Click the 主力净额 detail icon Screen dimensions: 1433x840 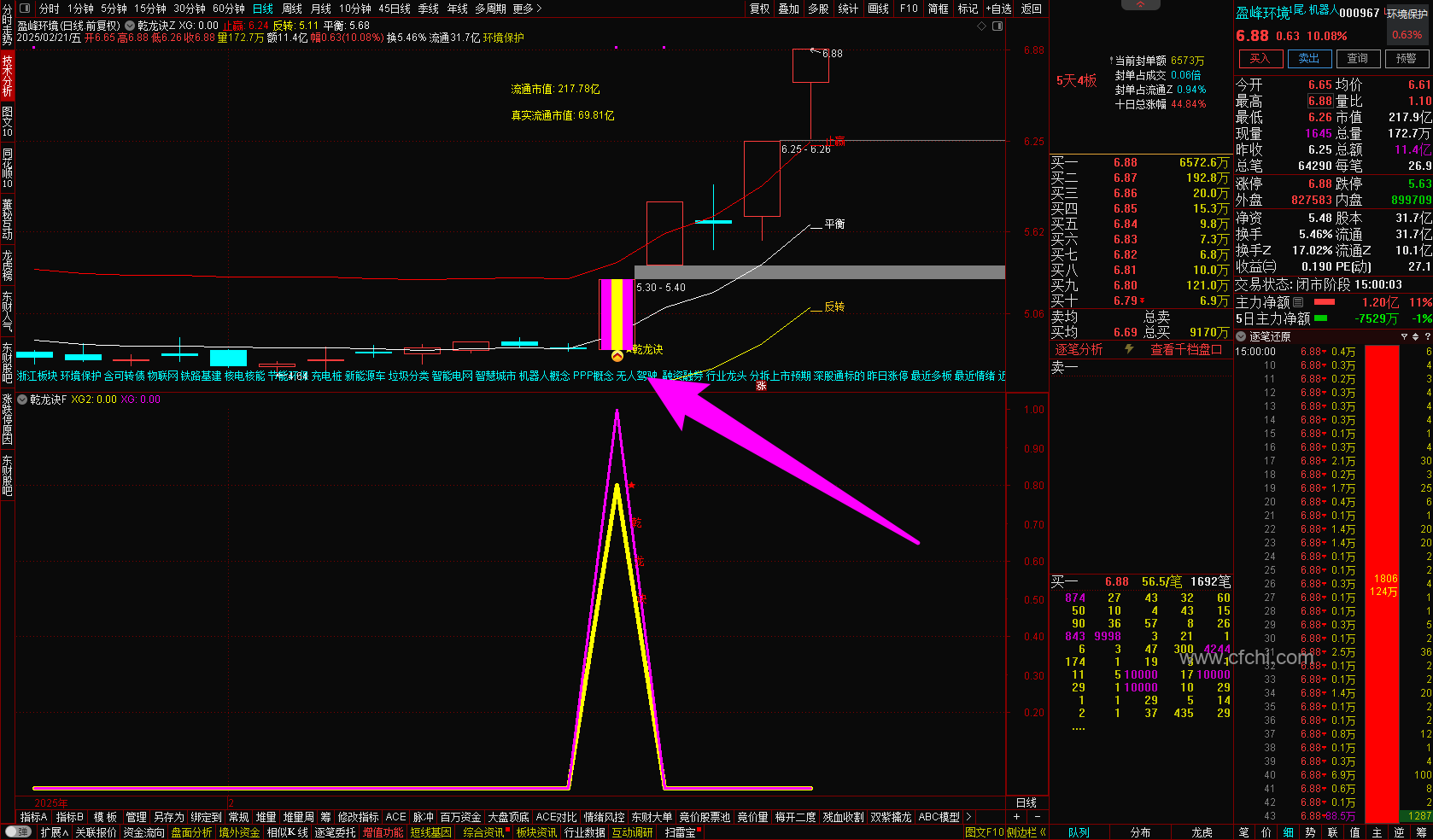[1298, 302]
